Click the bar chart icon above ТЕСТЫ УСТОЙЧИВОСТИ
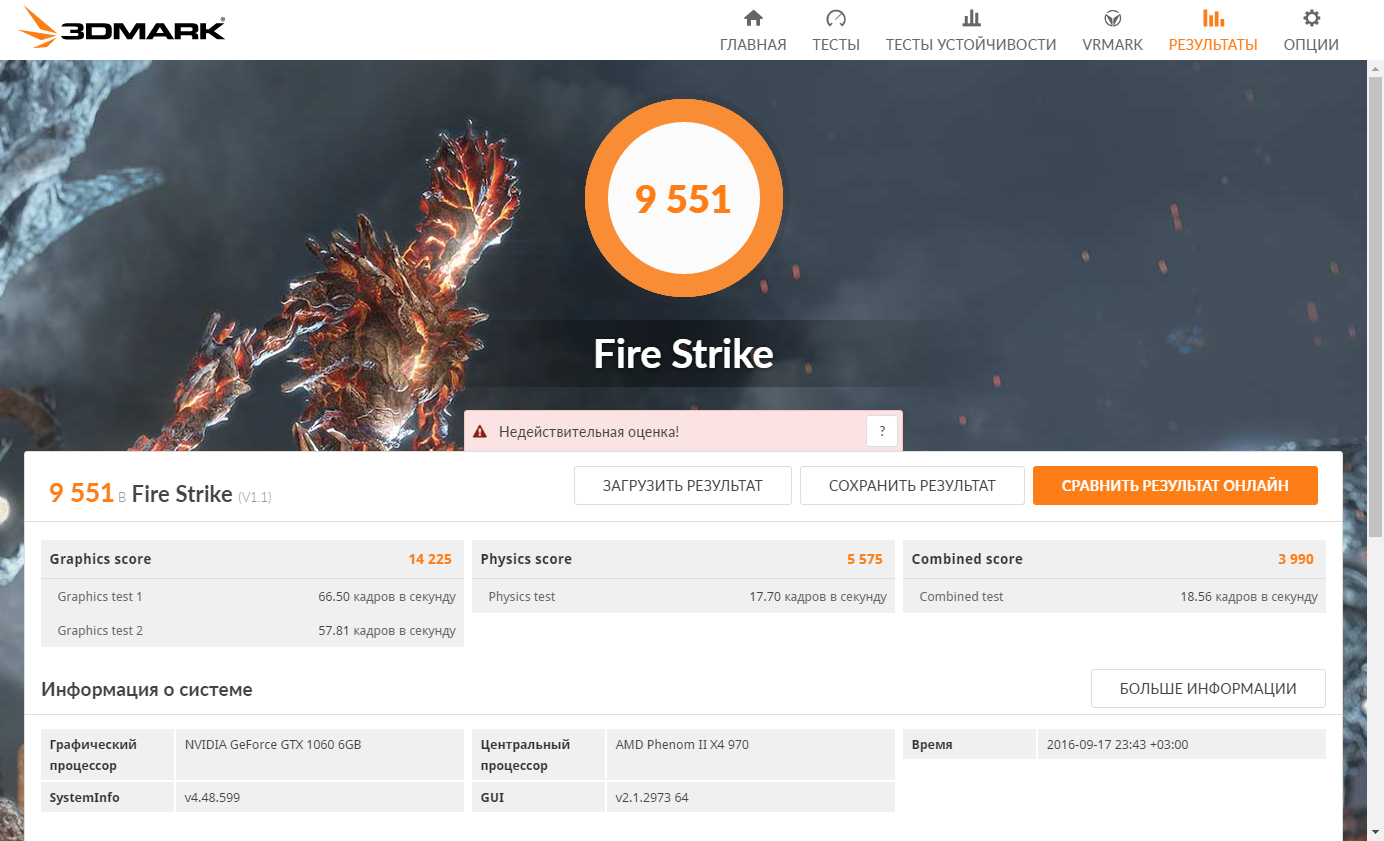The width and height of the screenshot is (1384, 841). 971,18
